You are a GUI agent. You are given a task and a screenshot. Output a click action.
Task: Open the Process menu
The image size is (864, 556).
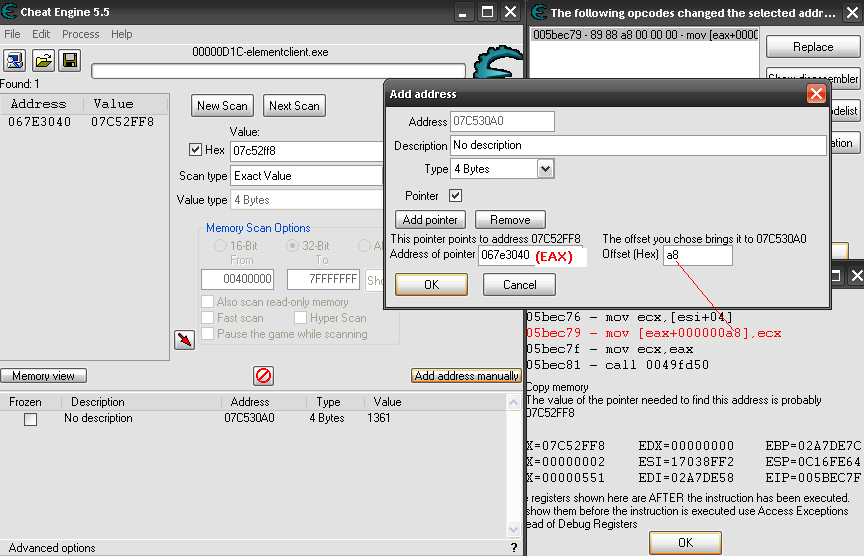click(80, 34)
